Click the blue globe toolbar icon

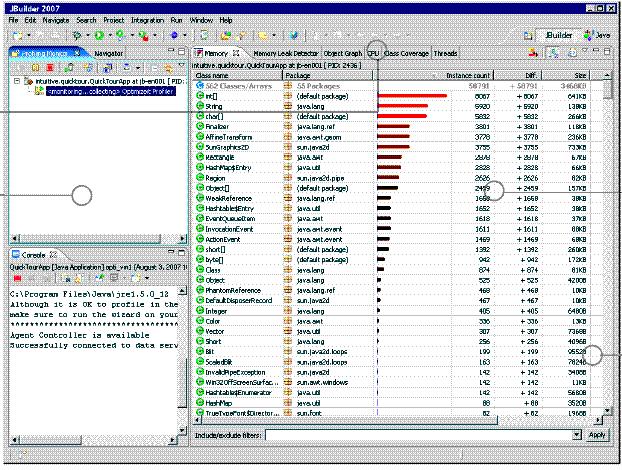click(174, 36)
